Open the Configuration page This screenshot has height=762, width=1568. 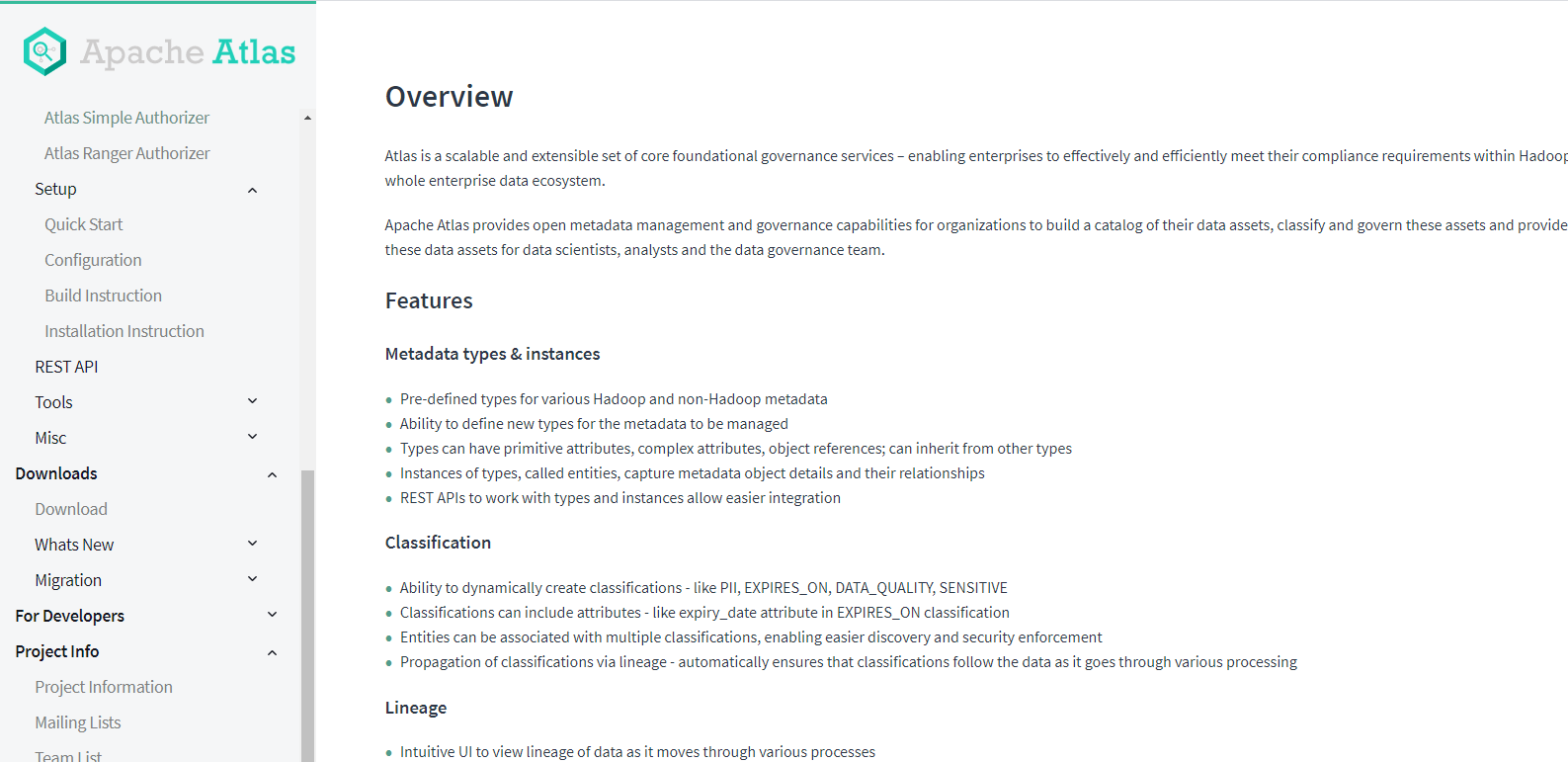point(93,260)
